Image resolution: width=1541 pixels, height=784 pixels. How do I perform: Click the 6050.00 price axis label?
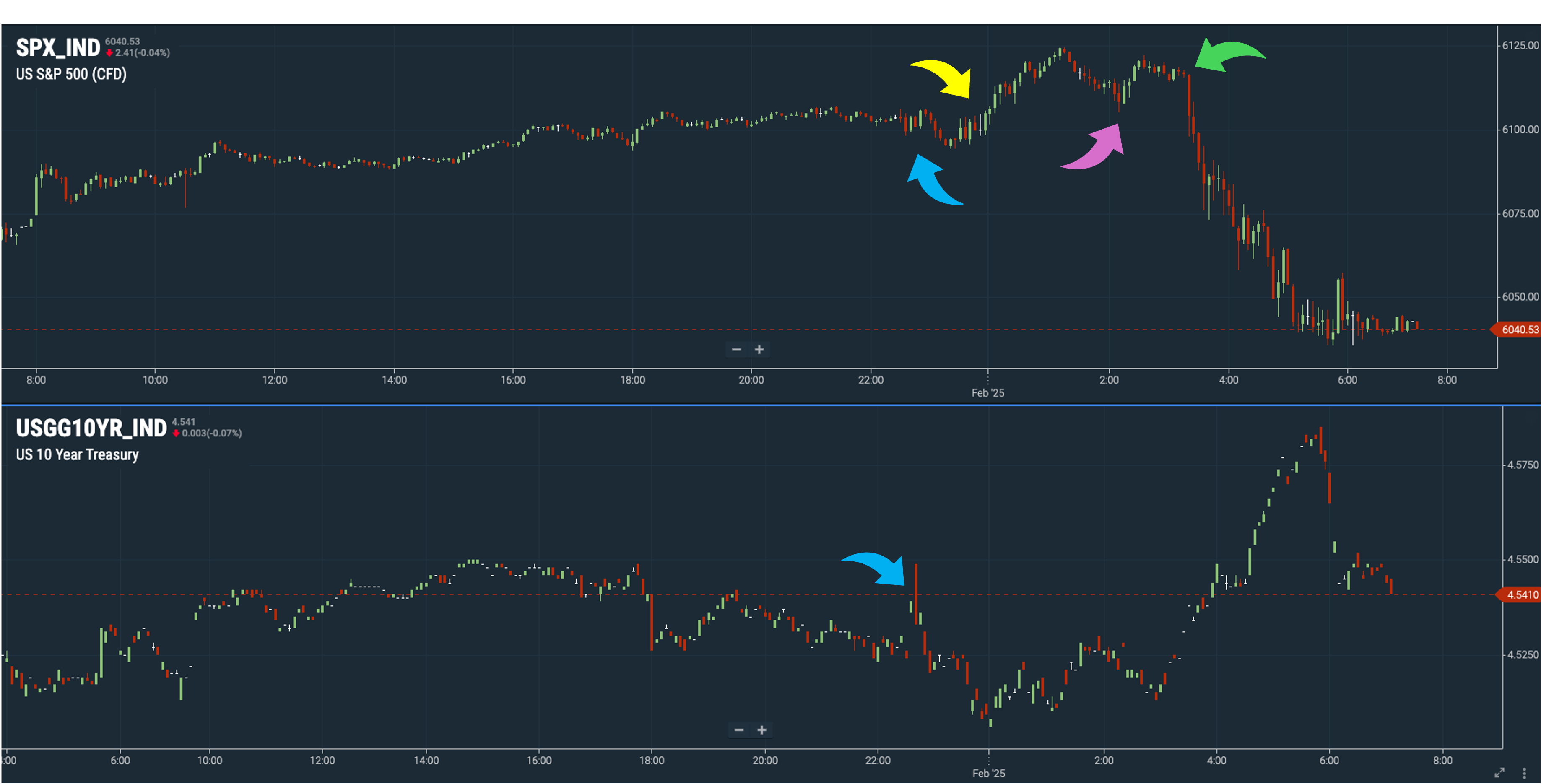coord(1520,296)
